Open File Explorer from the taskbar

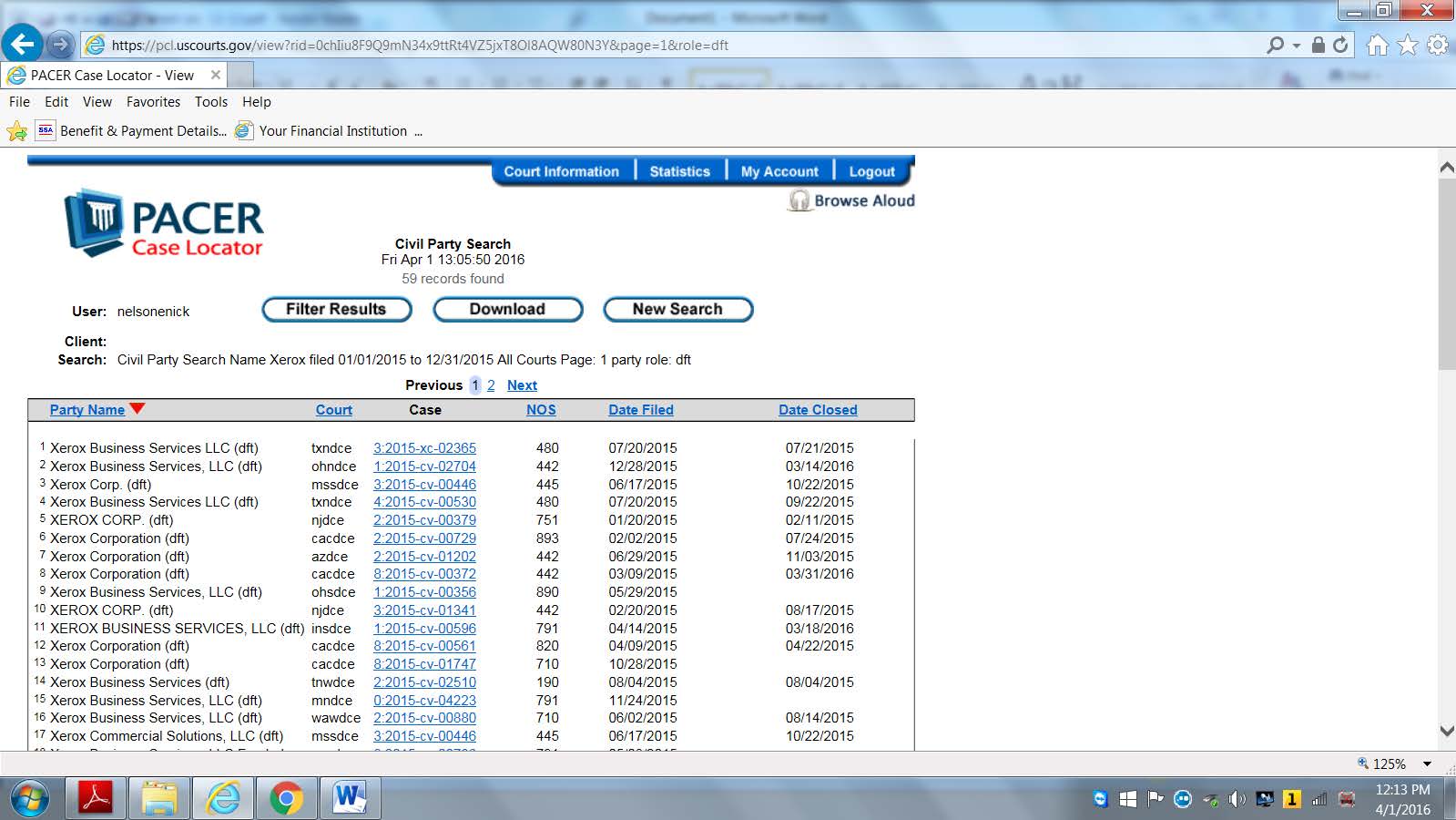click(159, 799)
